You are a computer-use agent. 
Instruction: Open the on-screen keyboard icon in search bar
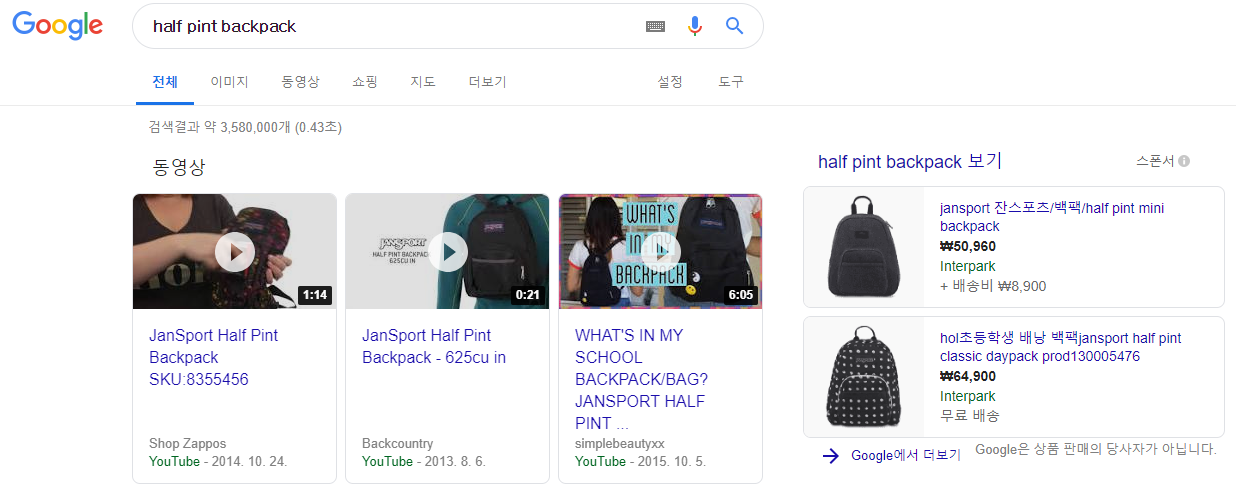click(x=655, y=26)
